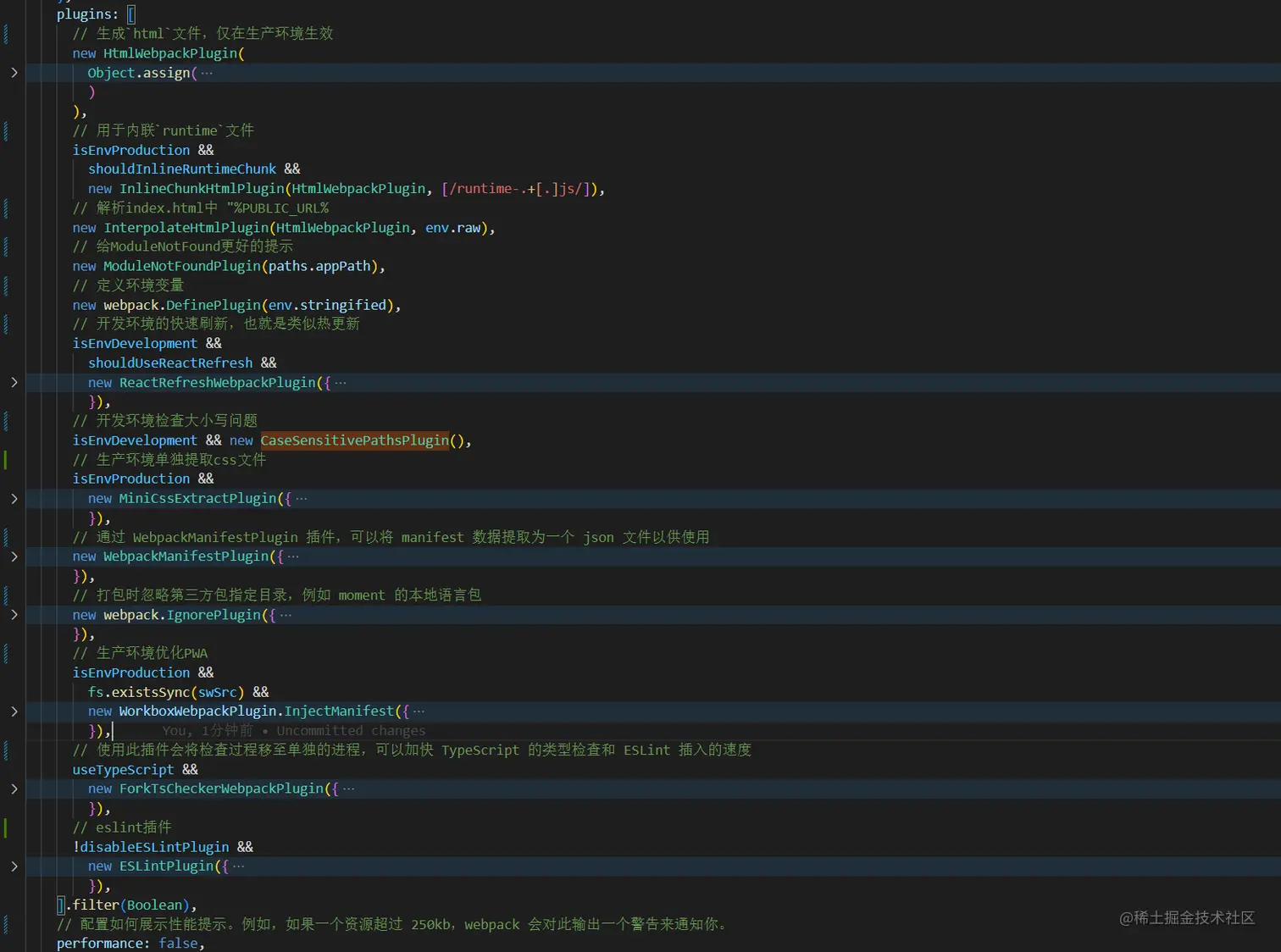Click the // 开发环境检查大小写问题 comment
Image resolution: width=1281 pixels, height=952 pixels.
[x=165, y=421]
